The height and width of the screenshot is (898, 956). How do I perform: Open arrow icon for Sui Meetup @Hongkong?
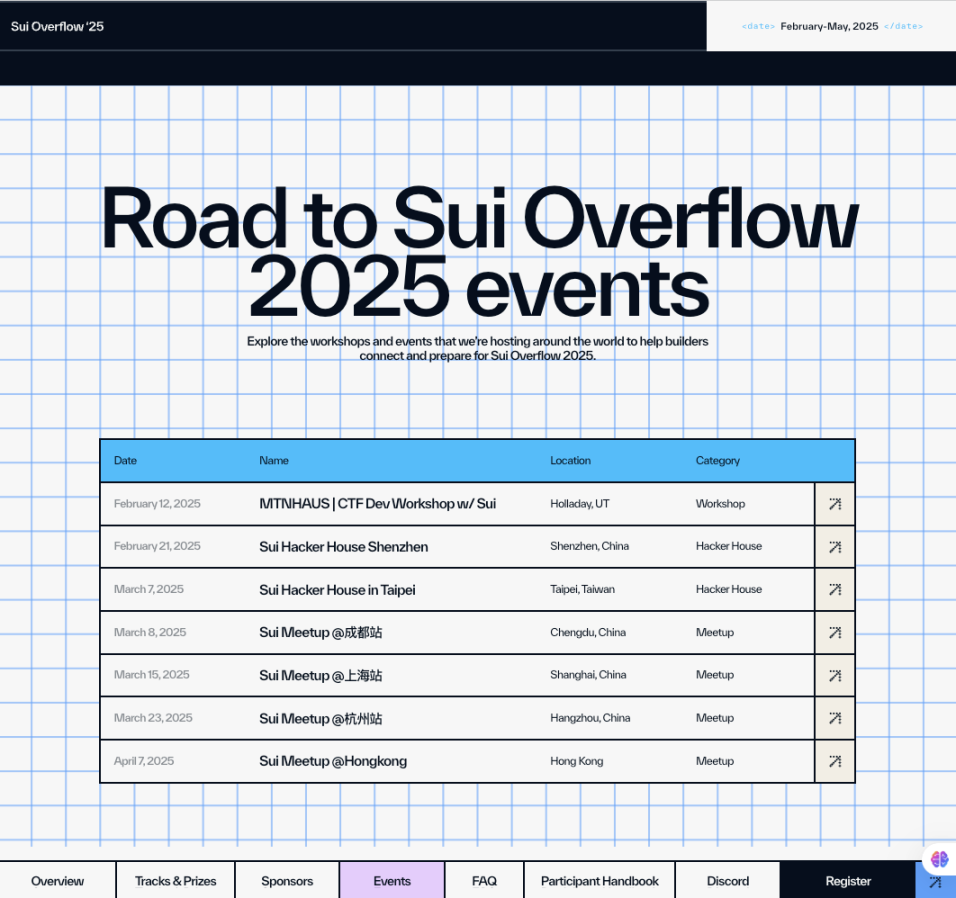point(834,761)
